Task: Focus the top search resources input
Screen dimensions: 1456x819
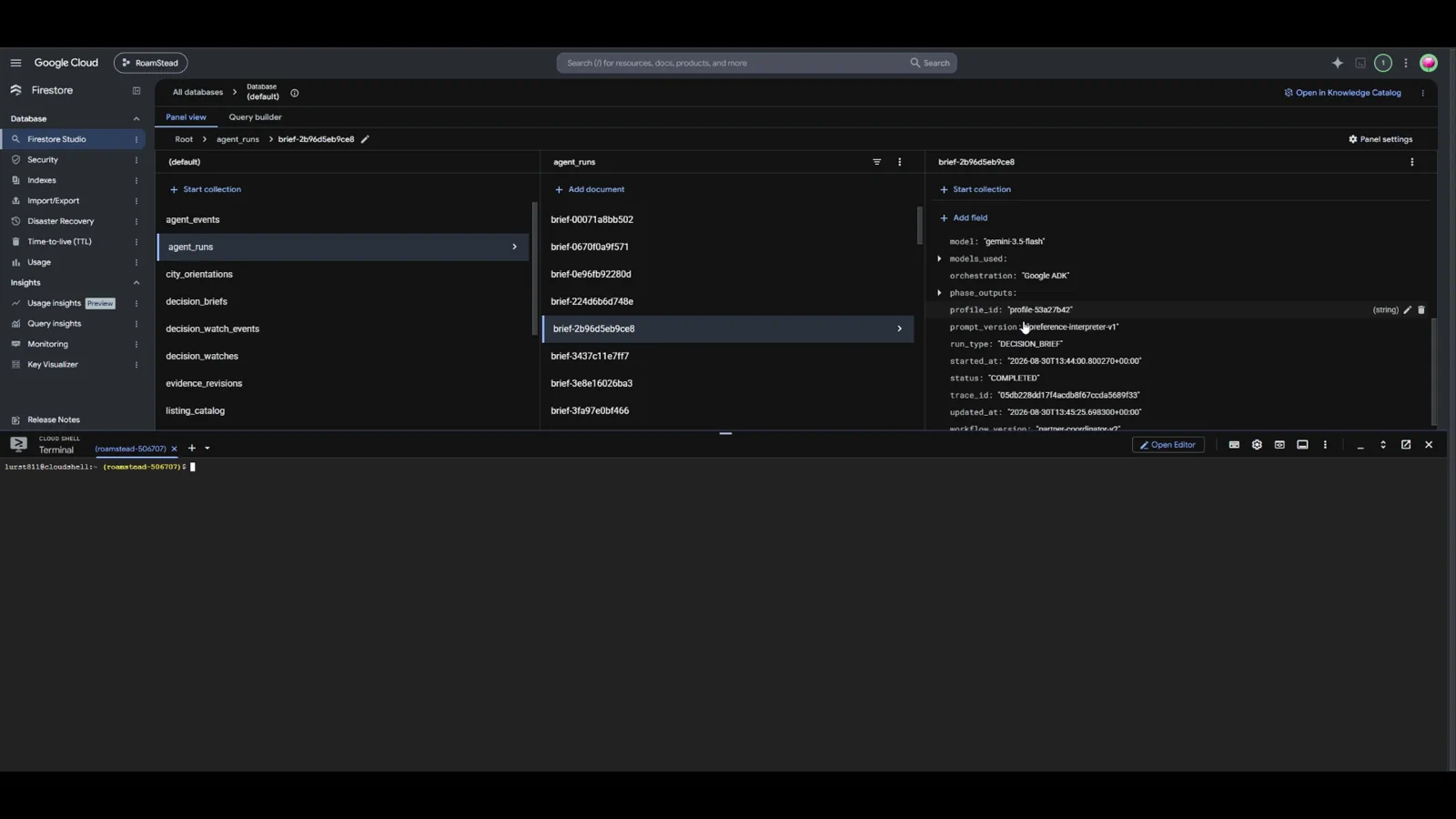Action: [733, 63]
